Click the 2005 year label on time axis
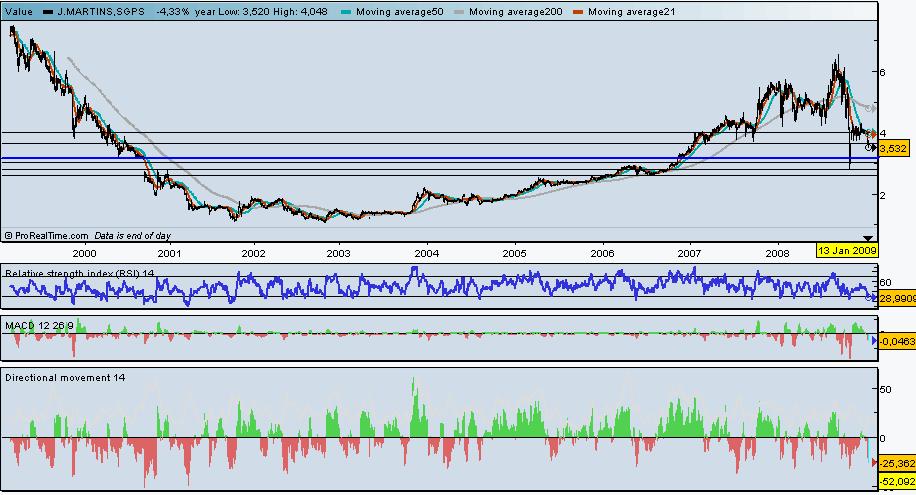The image size is (916, 495). 515,254
